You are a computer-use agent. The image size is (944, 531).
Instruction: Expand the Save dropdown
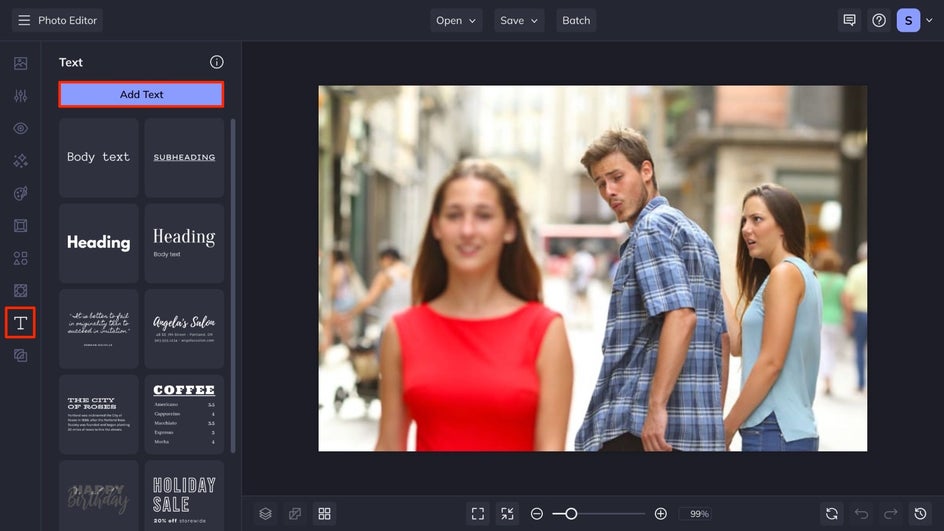pyautogui.click(x=519, y=20)
